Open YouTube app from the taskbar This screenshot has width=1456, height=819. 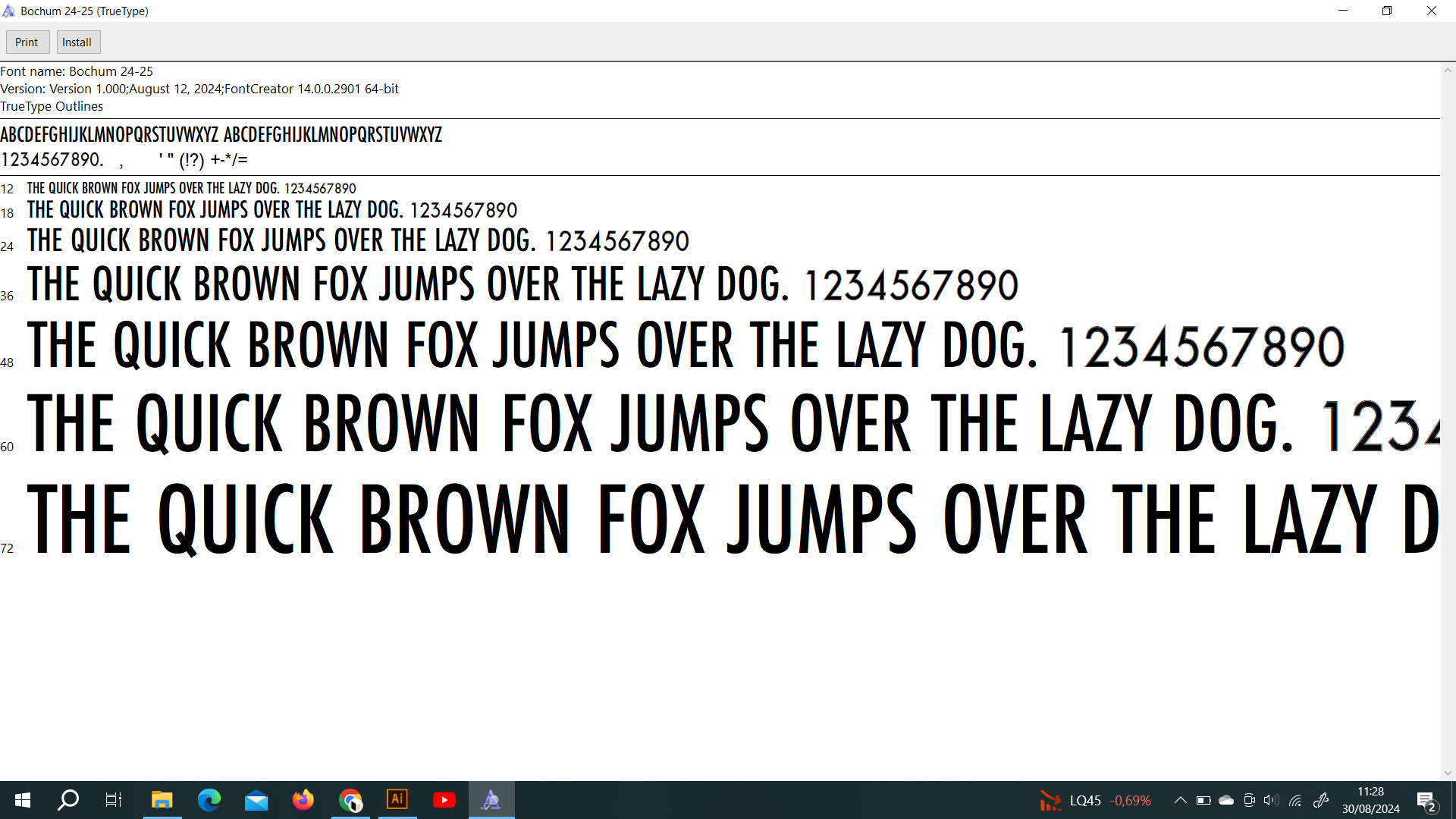444,800
